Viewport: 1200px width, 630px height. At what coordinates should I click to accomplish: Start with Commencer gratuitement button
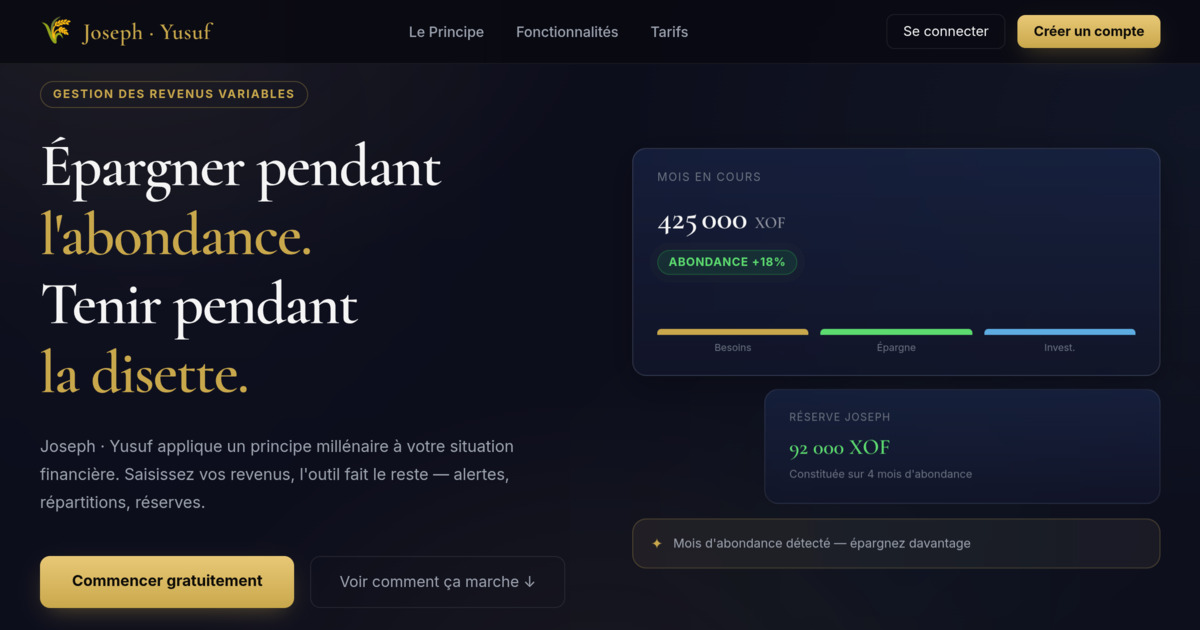click(x=167, y=582)
